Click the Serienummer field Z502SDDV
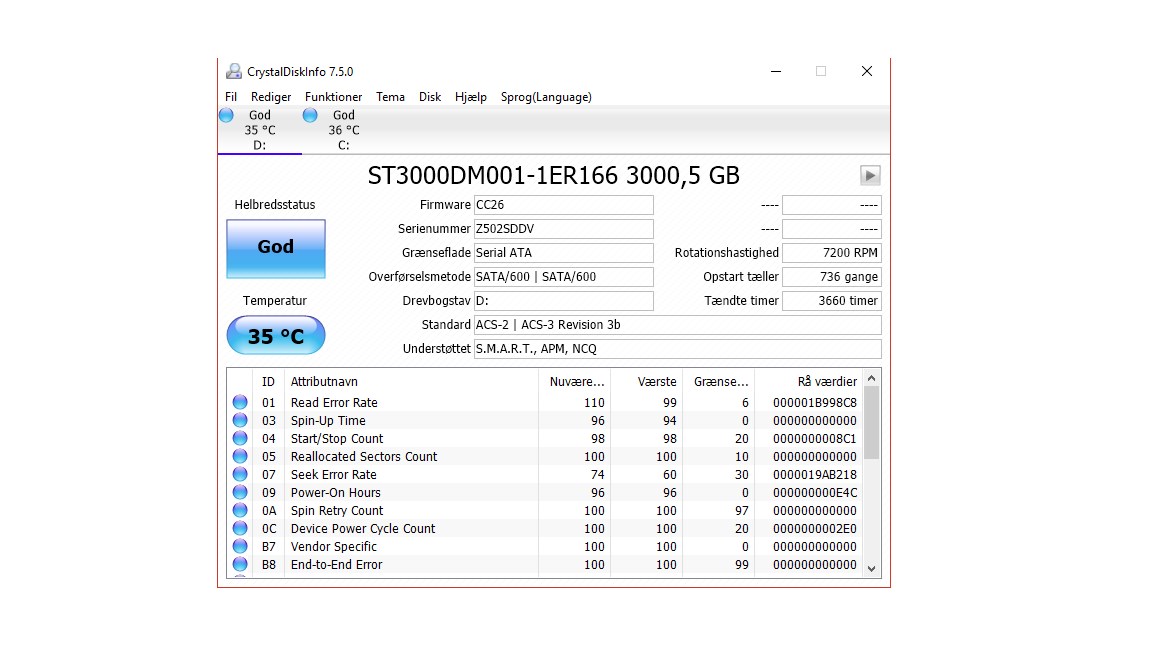This screenshot has height=648, width=1152. point(564,228)
